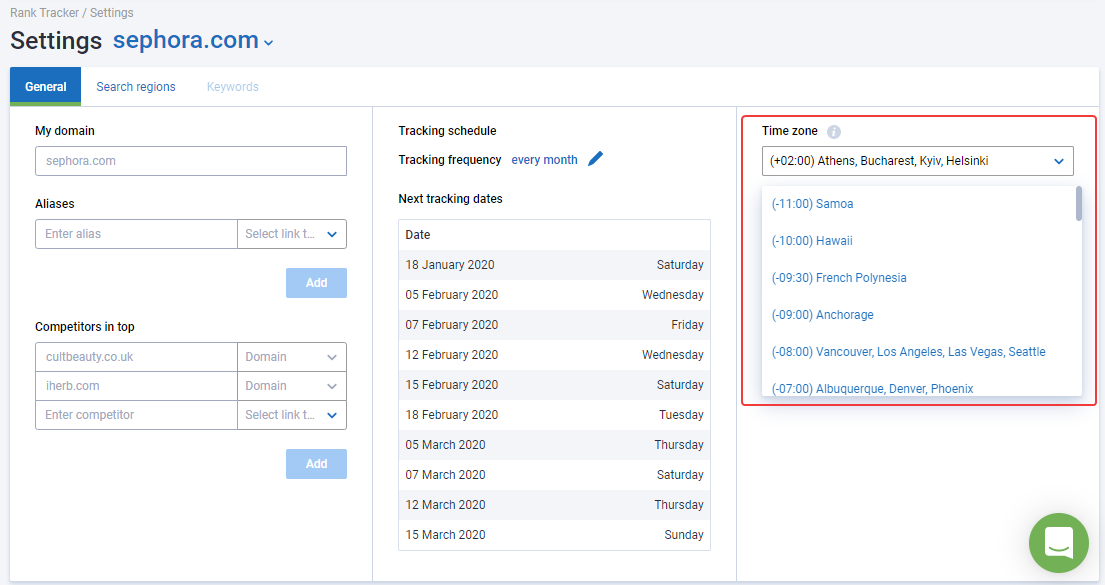Click the 07 February 2020 date row

pos(554,325)
